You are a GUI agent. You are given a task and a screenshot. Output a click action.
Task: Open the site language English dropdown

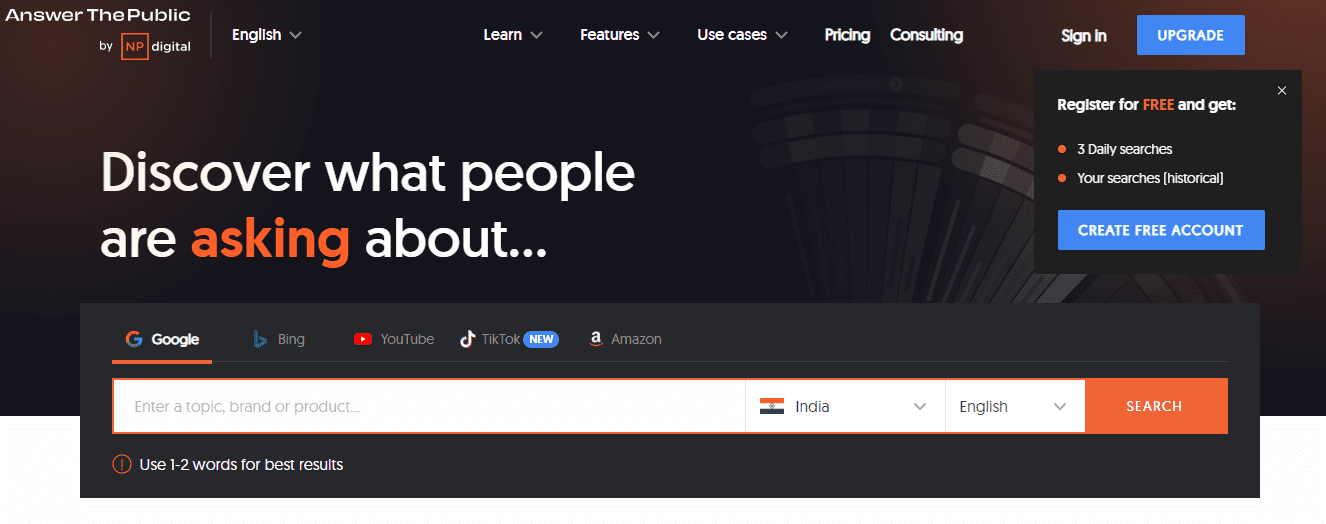(x=267, y=34)
